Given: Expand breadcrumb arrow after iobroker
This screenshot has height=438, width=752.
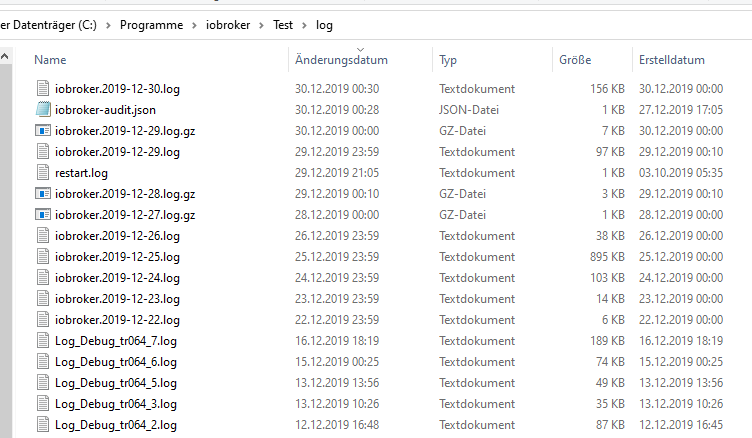Looking at the screenshot, I should 261,25.
